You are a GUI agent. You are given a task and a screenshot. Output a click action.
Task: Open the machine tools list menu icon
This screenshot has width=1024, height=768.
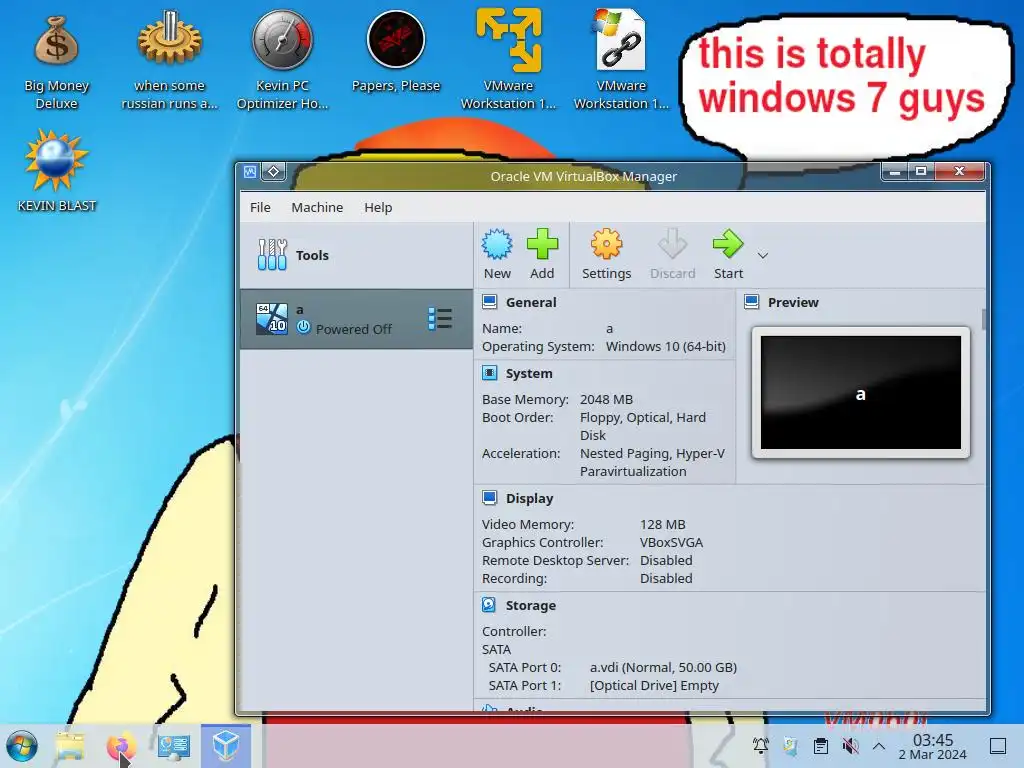click(440, 319)
